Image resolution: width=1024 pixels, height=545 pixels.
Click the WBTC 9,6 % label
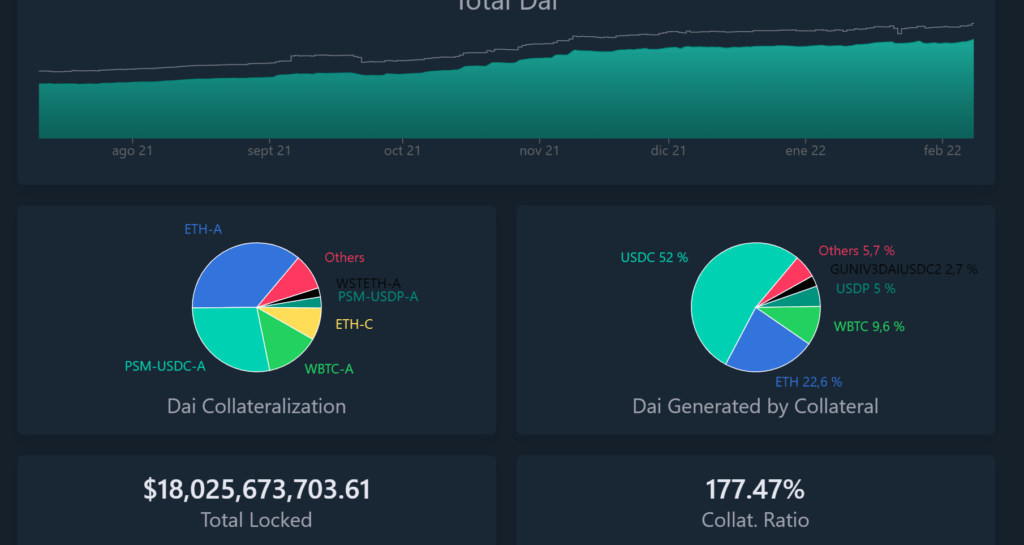869,326
